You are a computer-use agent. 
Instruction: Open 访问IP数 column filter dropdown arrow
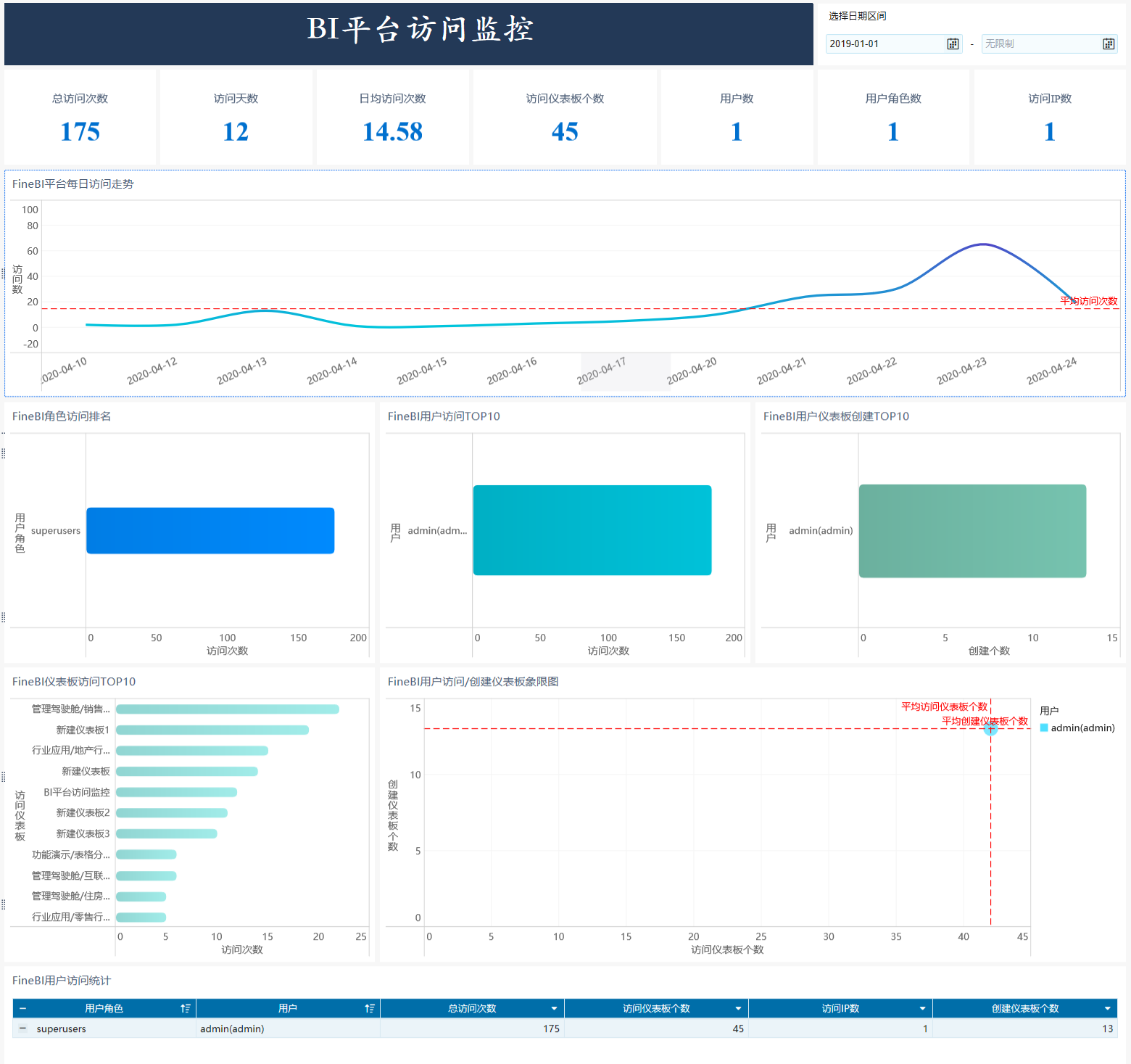click(x=922, y=1008)
